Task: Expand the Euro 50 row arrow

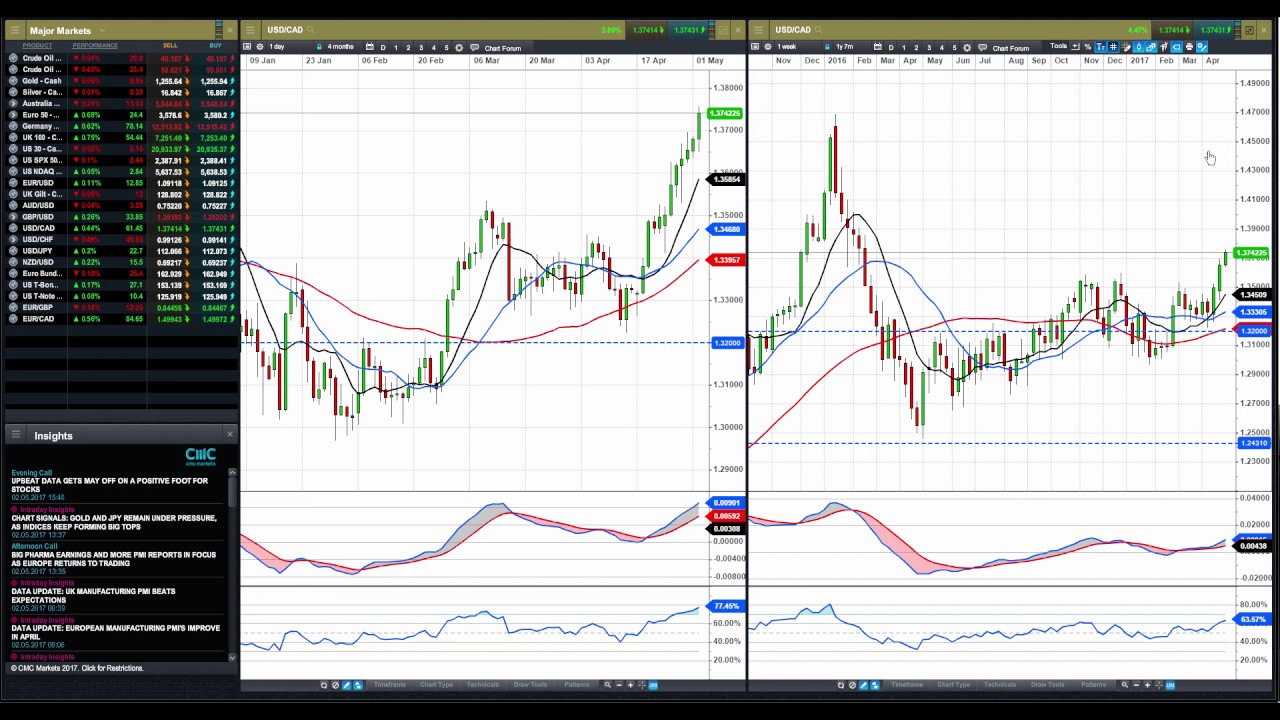Action: 14,115
